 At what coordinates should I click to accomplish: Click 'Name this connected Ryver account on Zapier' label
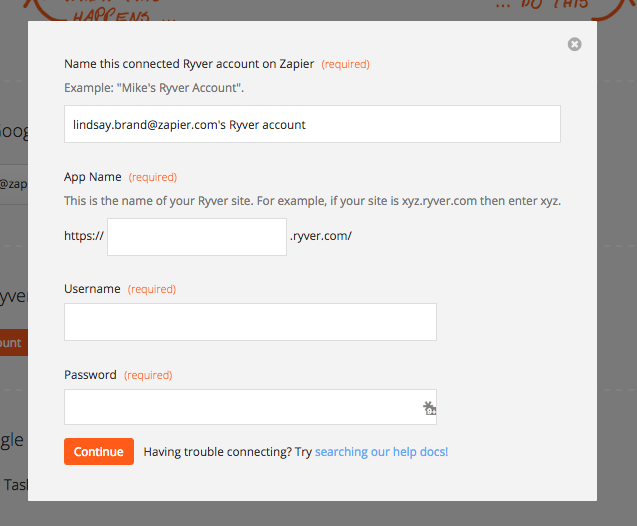[x=189, y=64]
